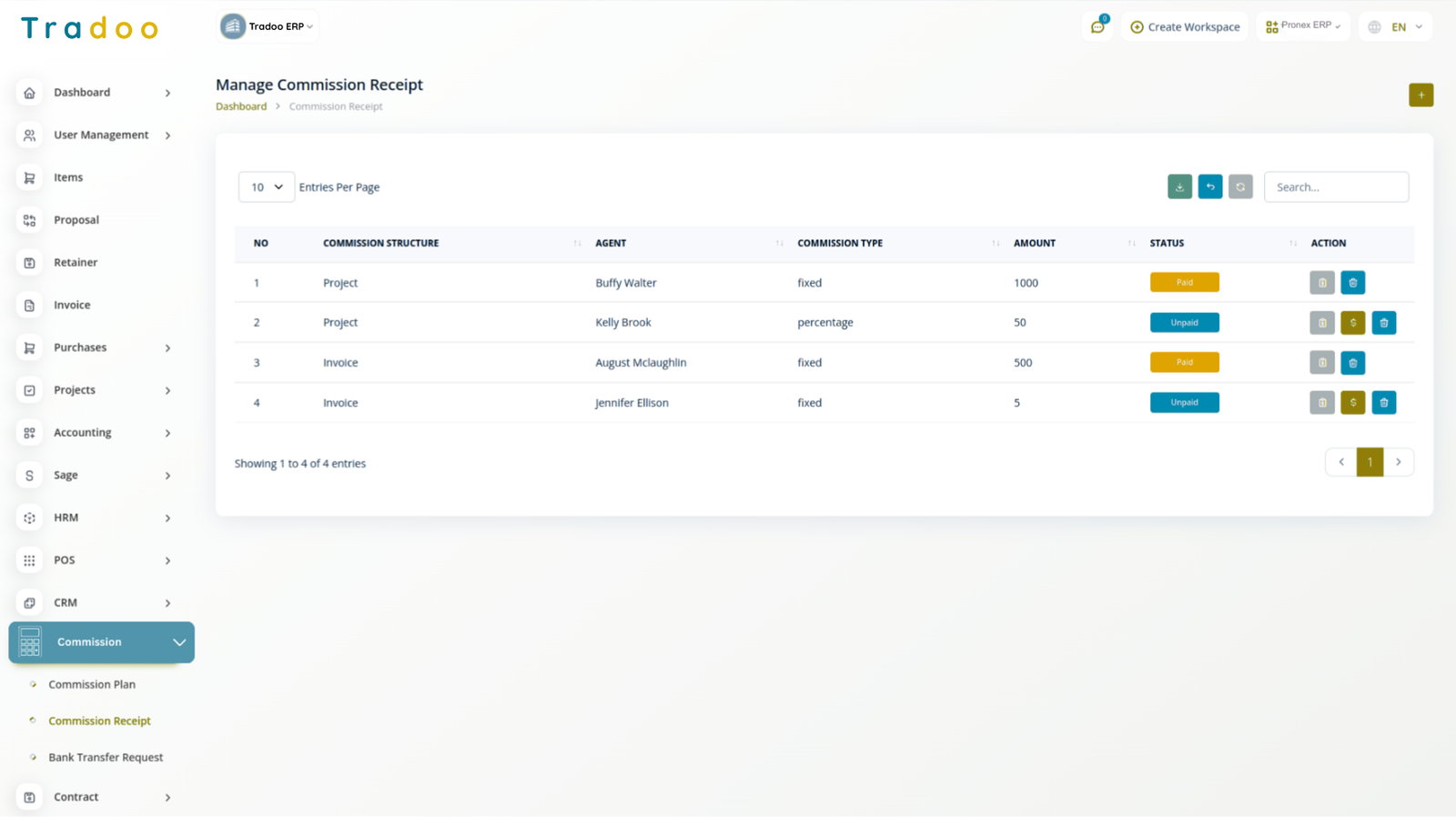
Task: Delete Buffy Walter's commission receipt
Action: (x=1353, y=283)
